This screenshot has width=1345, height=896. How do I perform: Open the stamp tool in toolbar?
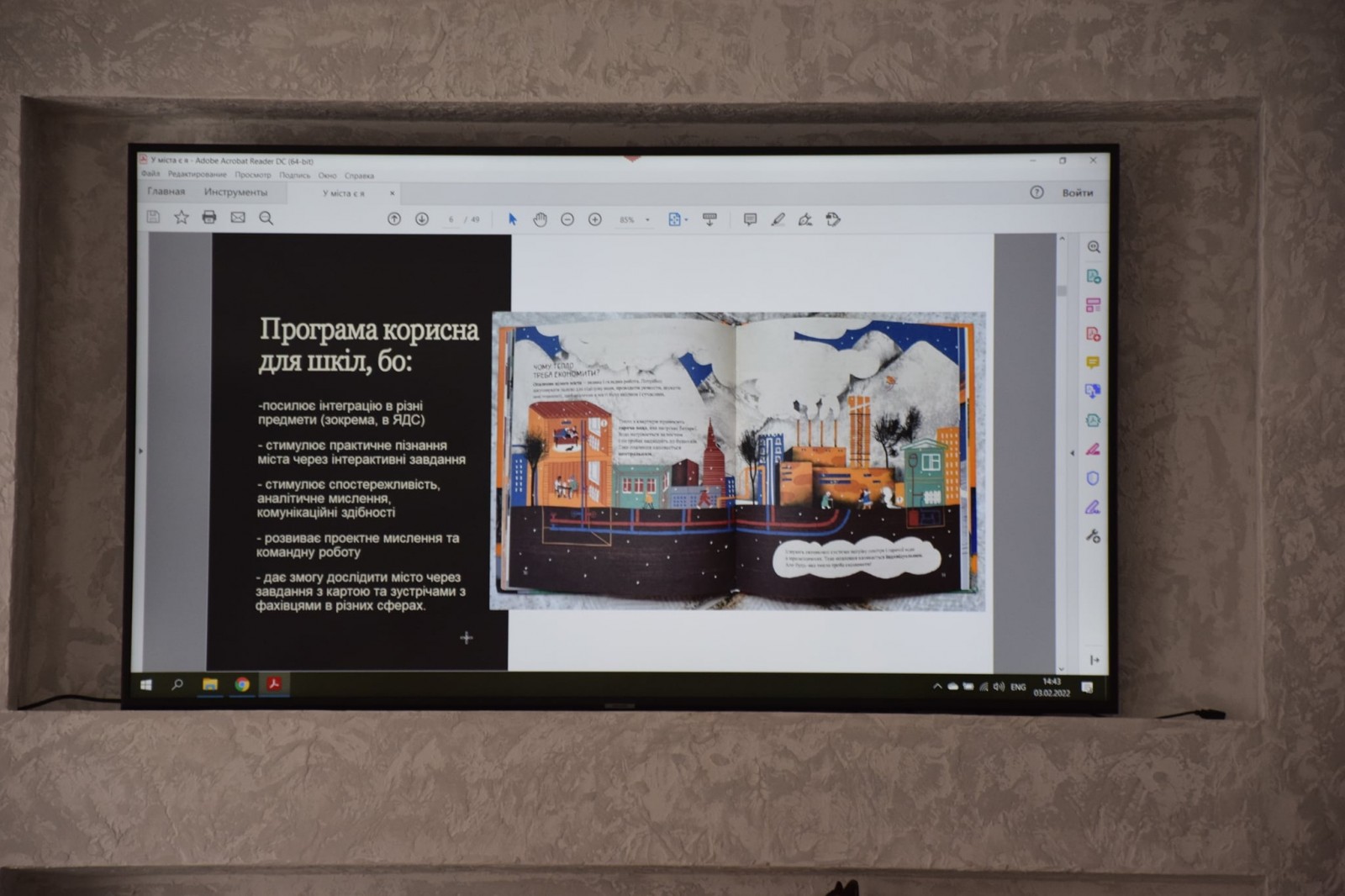tap(833, 219)
